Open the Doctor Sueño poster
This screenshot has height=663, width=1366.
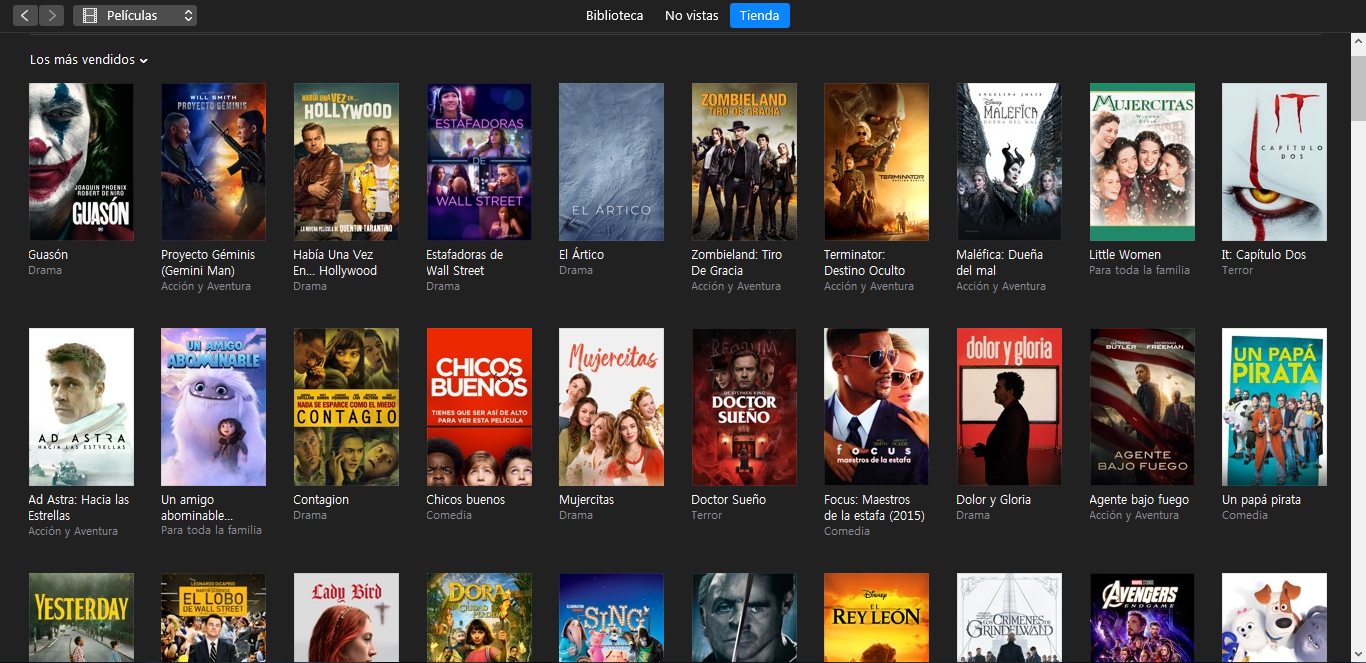744,407
